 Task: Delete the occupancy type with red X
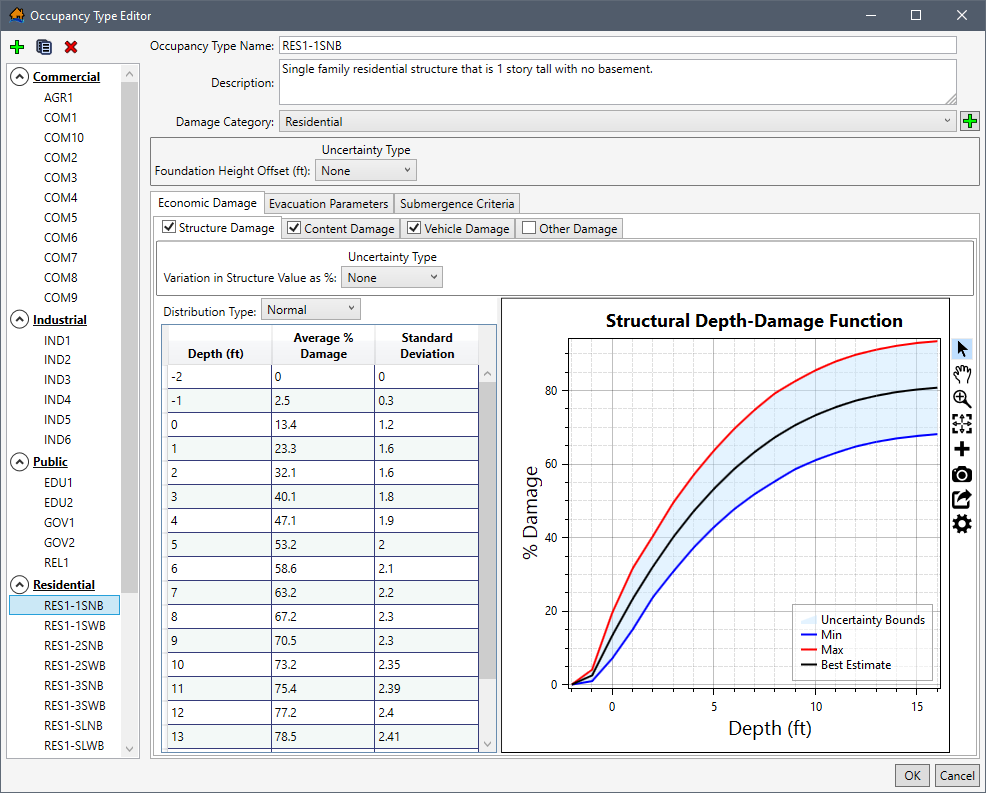coord(69,46)
